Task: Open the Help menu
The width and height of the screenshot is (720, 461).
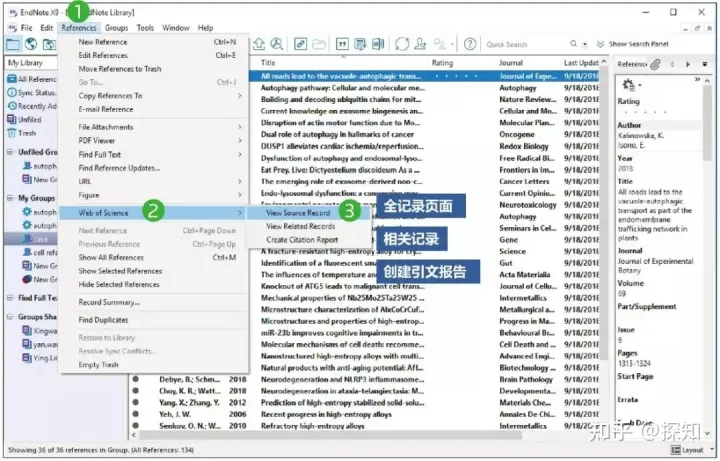Action: pos(205,28)
